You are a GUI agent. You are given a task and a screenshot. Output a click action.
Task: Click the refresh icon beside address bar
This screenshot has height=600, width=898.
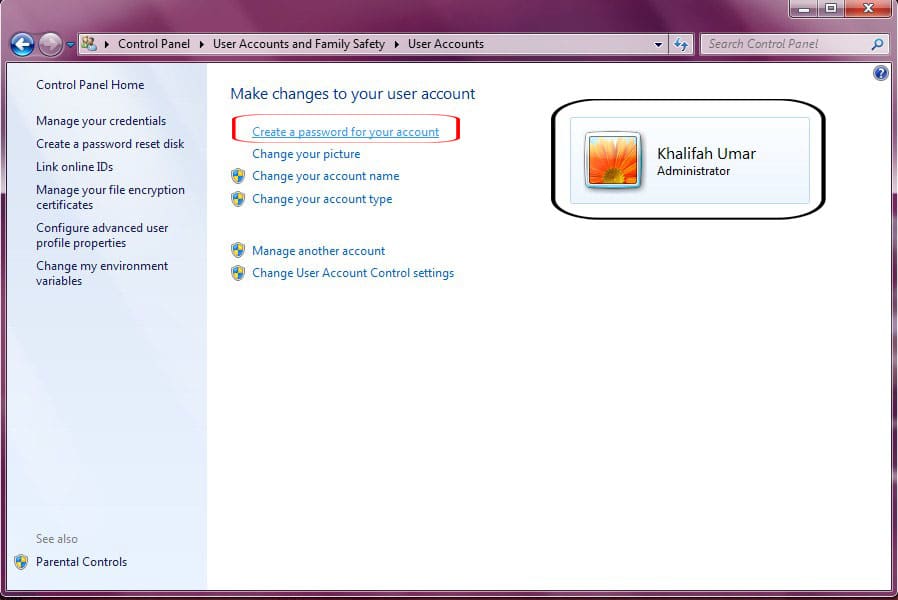pyautogui.click(x=681, y=44)
